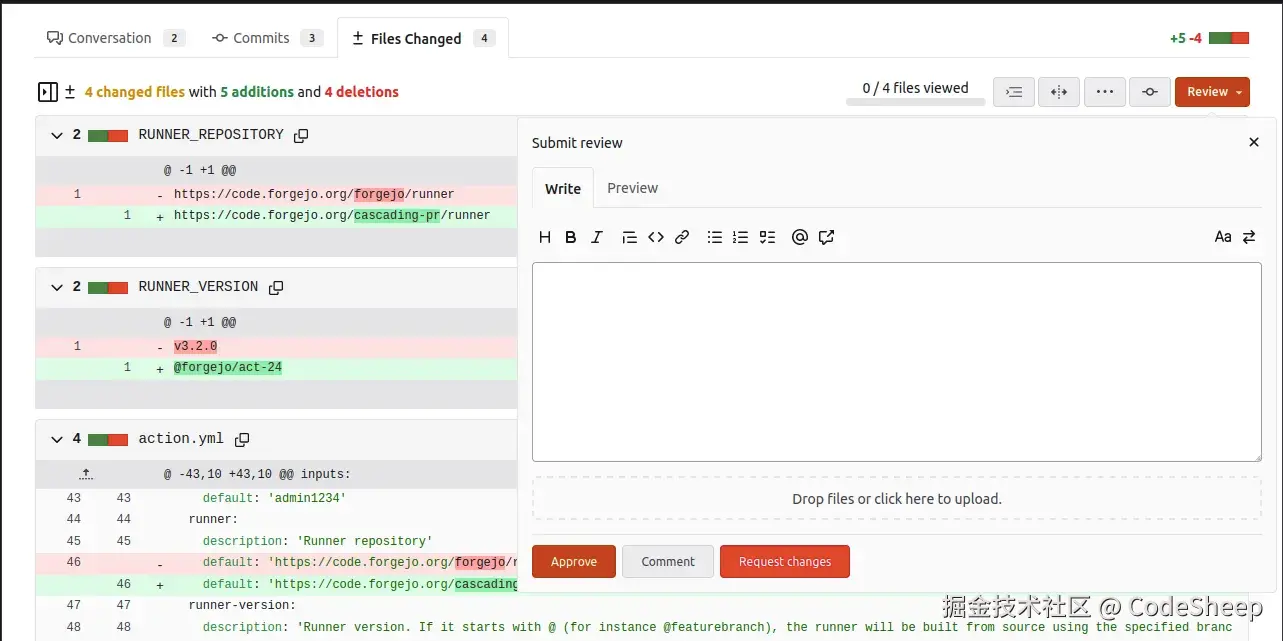Click the 'runner-version:' line

[242, 605]
